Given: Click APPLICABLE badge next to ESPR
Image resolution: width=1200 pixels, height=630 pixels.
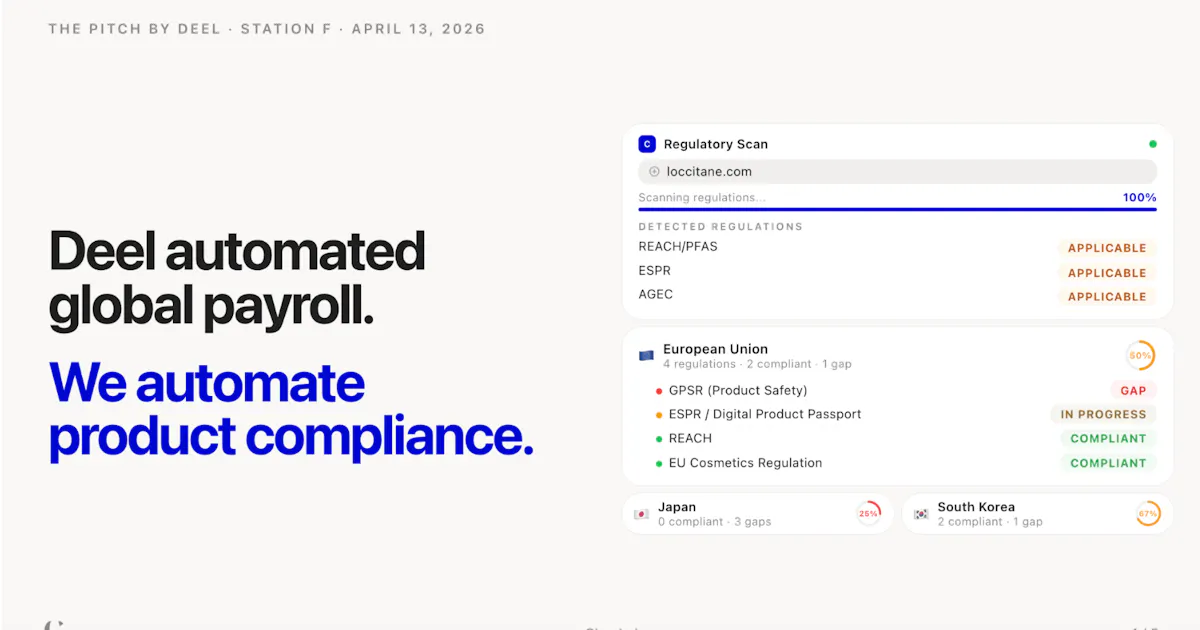Looking at the screenshot, I should click(1107, 272).
